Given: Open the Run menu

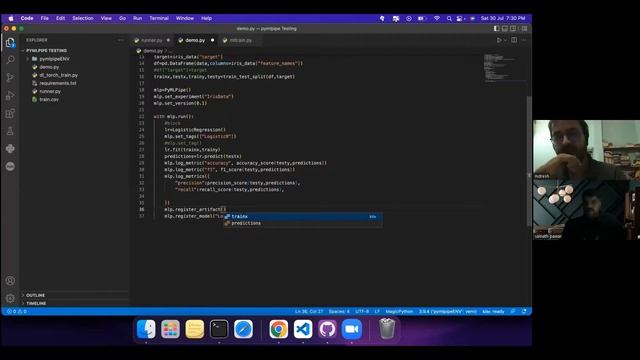Looking at the screenshot, I should (138, 18).
